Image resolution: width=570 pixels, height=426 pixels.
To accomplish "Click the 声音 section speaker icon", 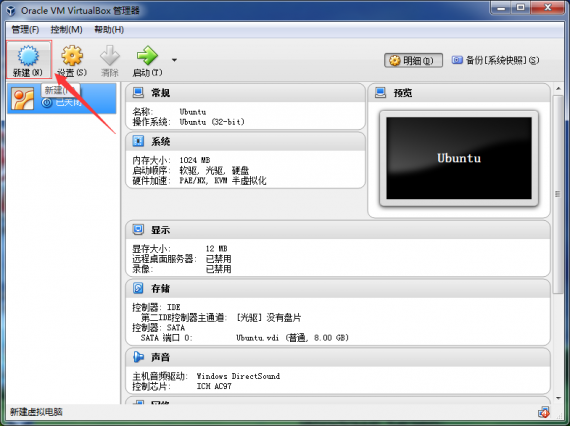I will (138, 357).
